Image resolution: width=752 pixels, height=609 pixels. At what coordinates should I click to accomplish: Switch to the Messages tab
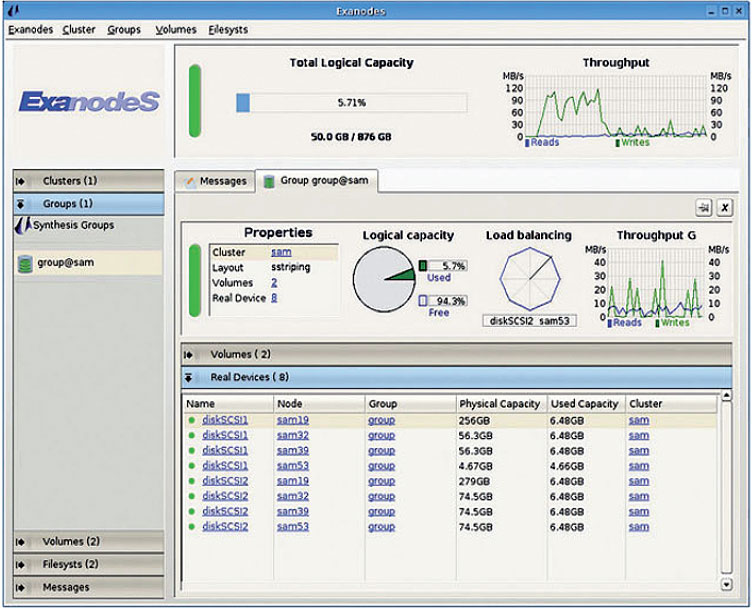(213, 181)
